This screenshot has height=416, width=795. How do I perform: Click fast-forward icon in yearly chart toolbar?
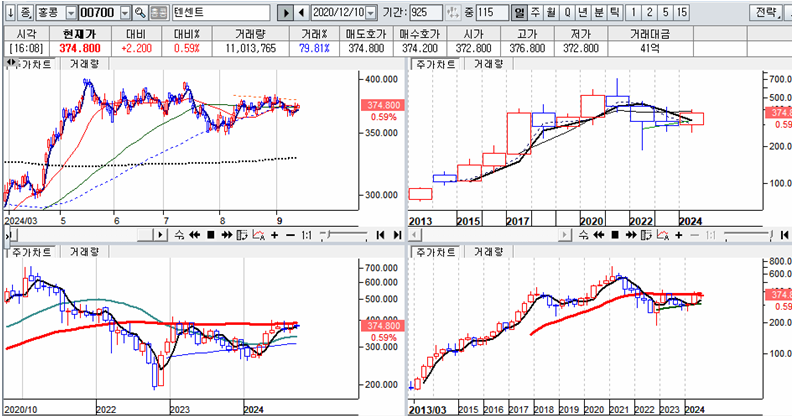point(631,235)
